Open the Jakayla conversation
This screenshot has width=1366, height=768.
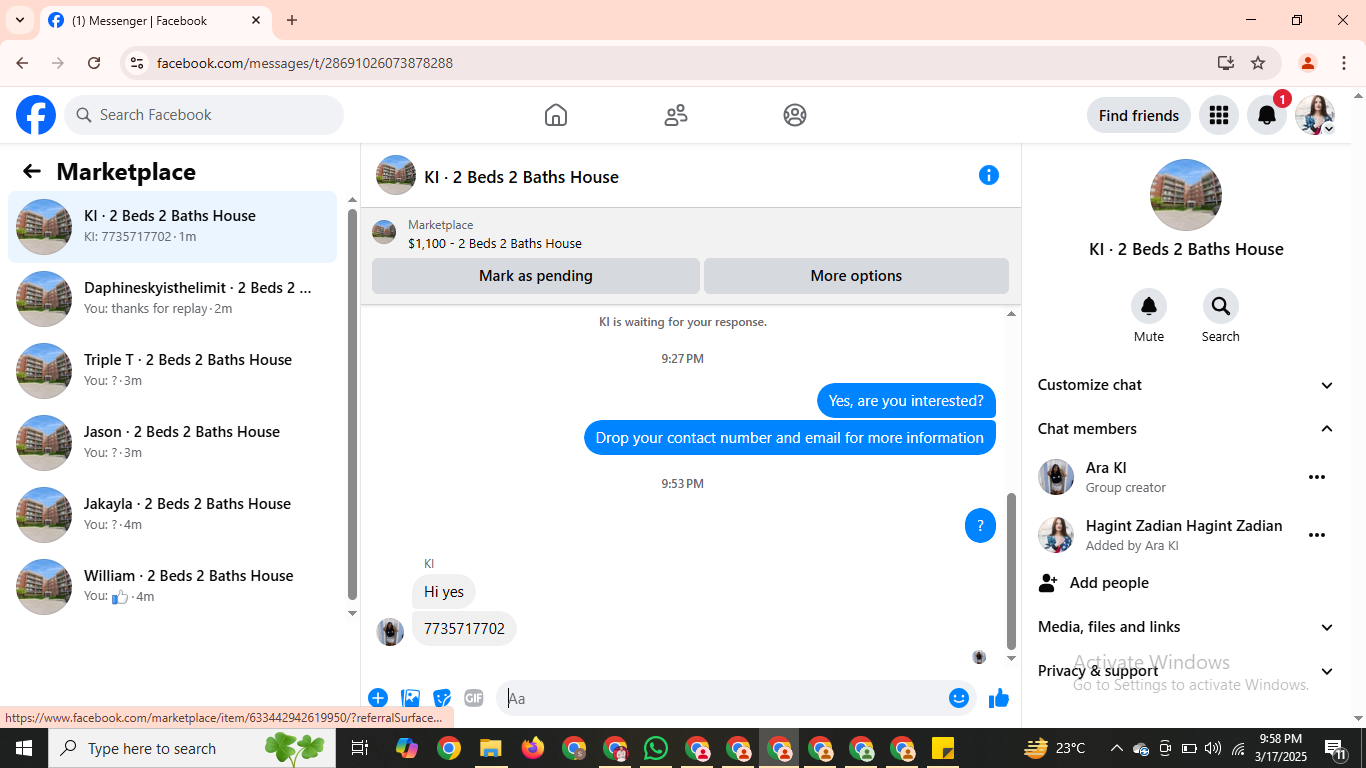click(172, 514)
